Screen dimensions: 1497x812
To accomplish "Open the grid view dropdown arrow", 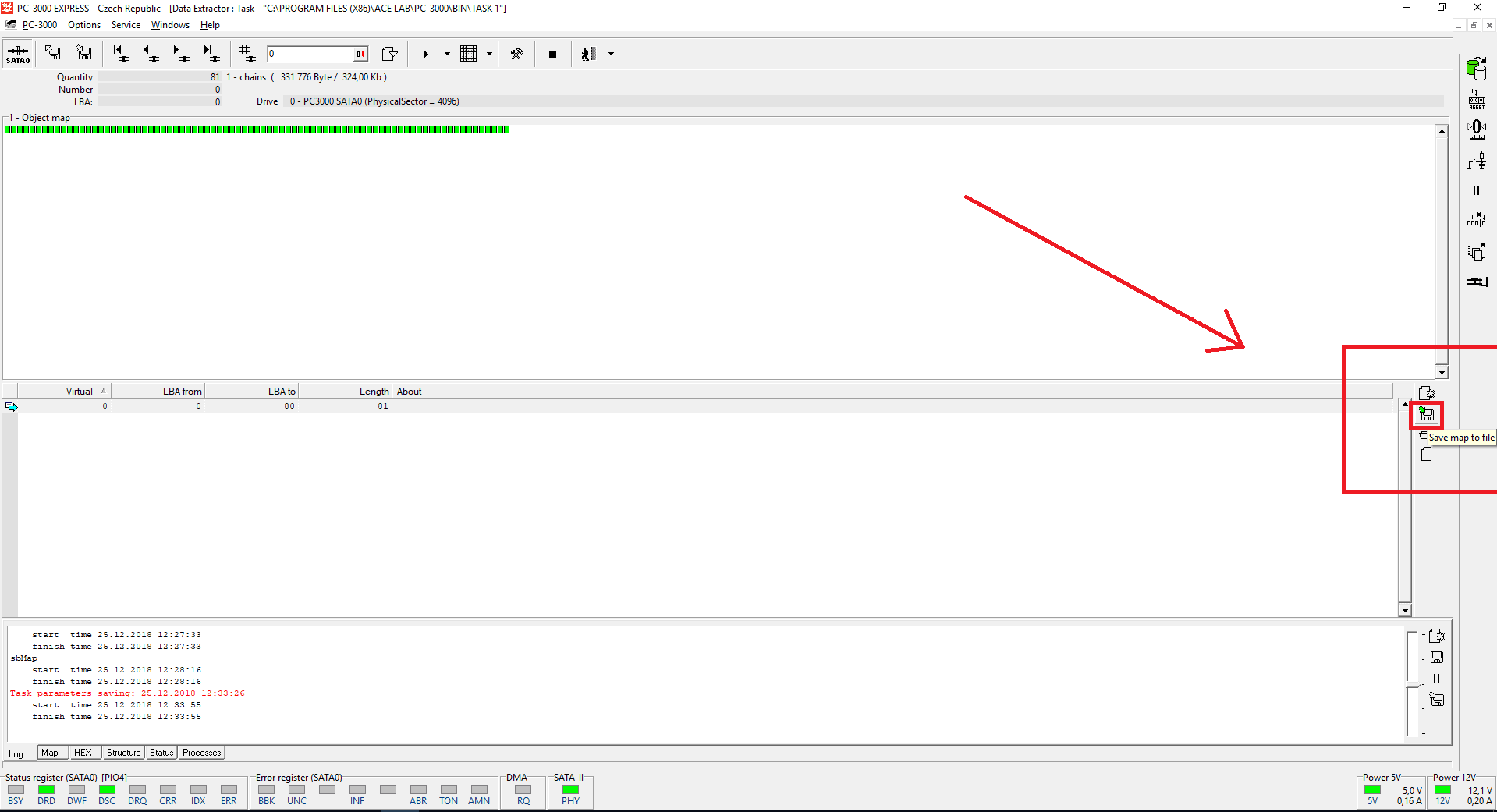I will 489,54.
